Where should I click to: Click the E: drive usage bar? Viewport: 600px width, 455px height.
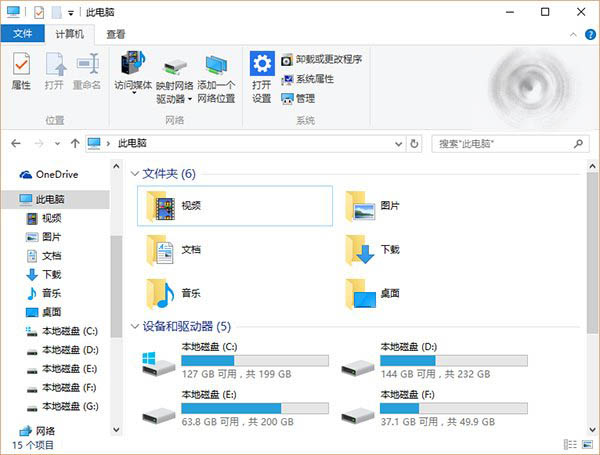(x=255, y=408)
